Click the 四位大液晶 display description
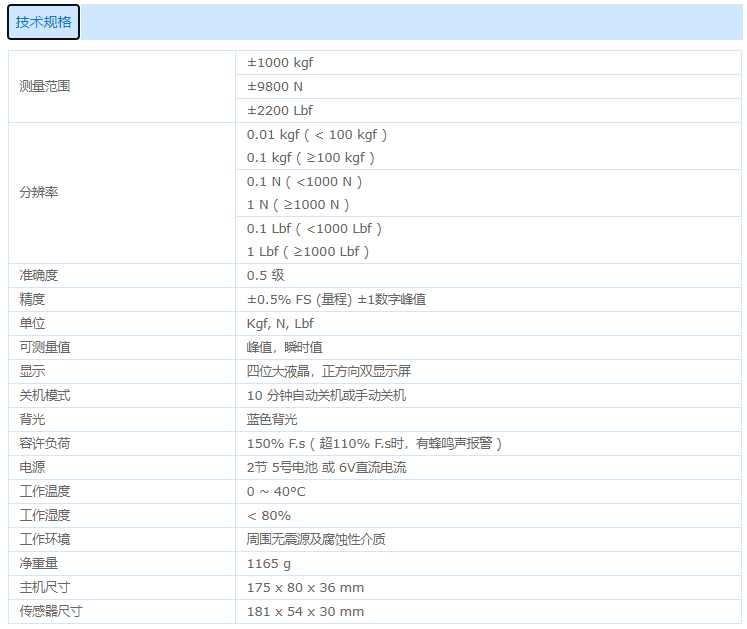Image resolution: width=747 pixels, height=629 pixels. [x=328, y=371]
